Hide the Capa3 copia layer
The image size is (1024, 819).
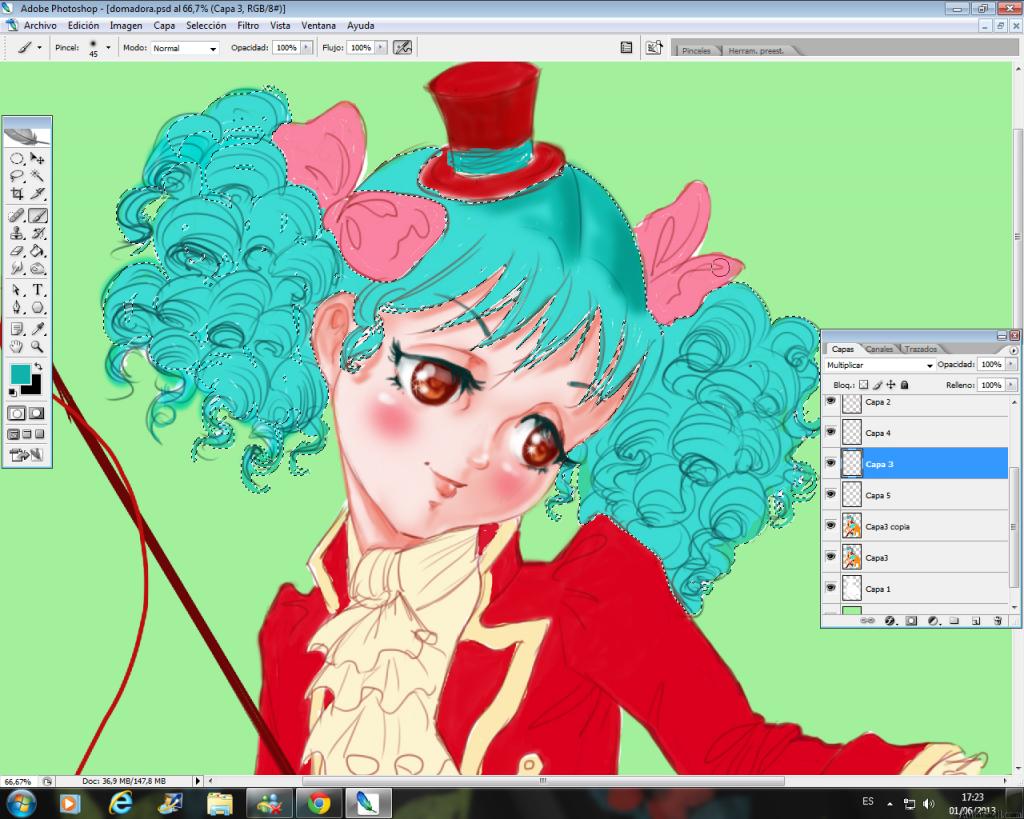point(831,525)
